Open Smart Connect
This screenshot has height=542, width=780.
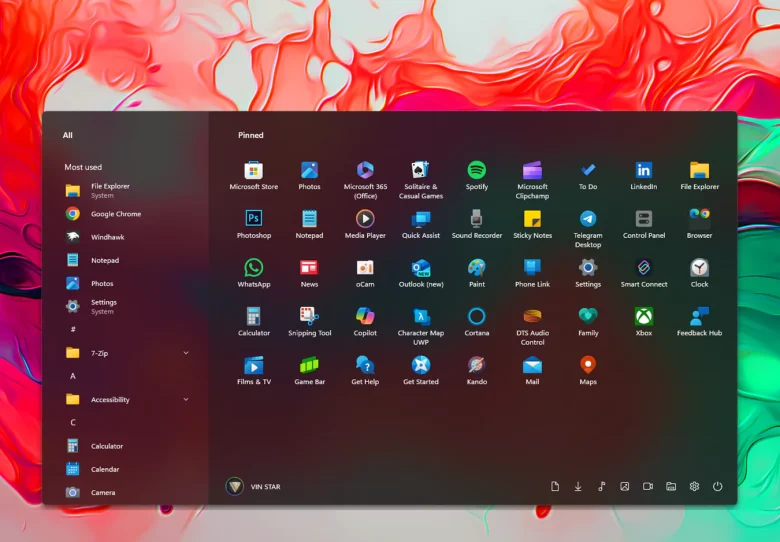click(644, 273)
